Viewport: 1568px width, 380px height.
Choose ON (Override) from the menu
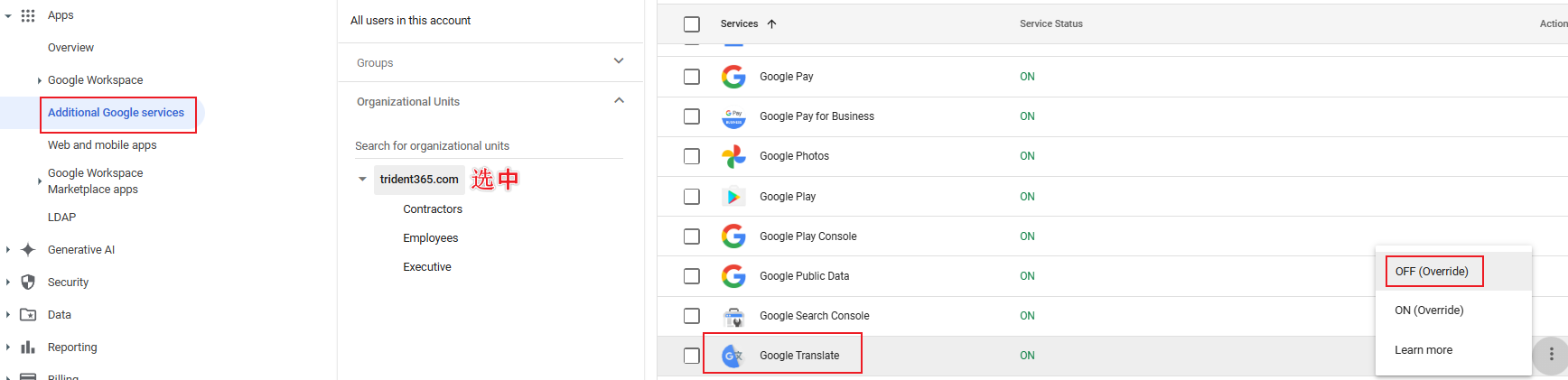pyautogui.click(x=1429, y=310)
